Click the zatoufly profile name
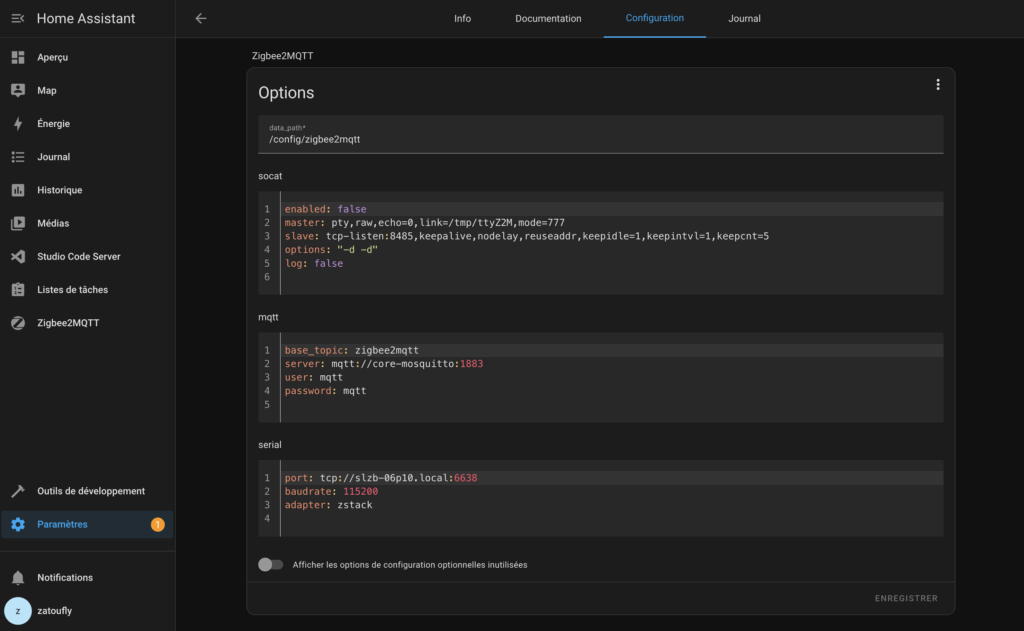1024x631 pixels. coord(54,611)
